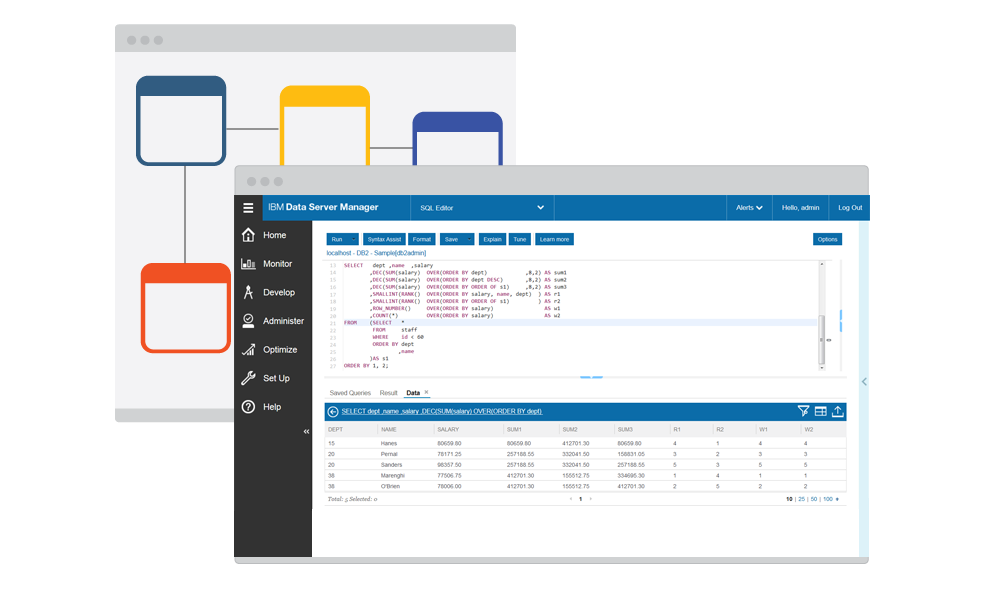Screen dimensions: 1000x600
Task: Select the O'Brien row name cell
Action: [390, 487]
